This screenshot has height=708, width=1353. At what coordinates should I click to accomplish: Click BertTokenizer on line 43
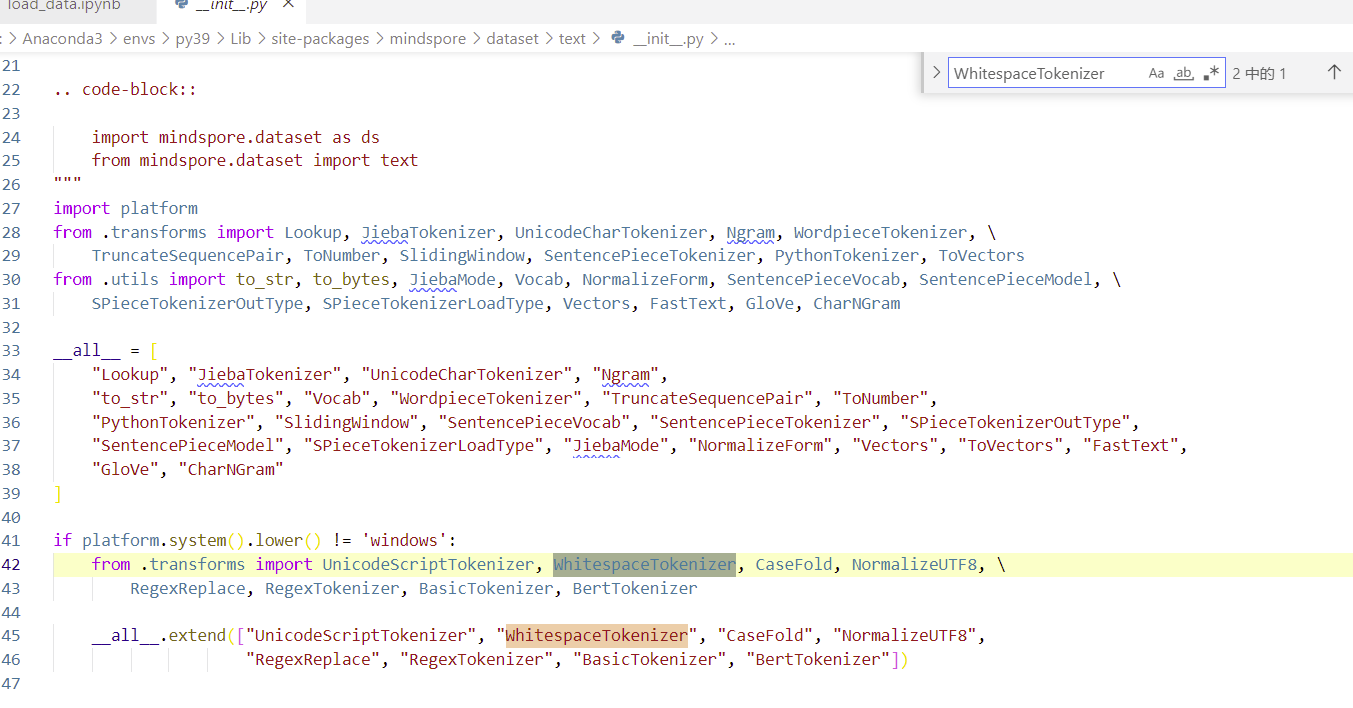pos(635,588)
